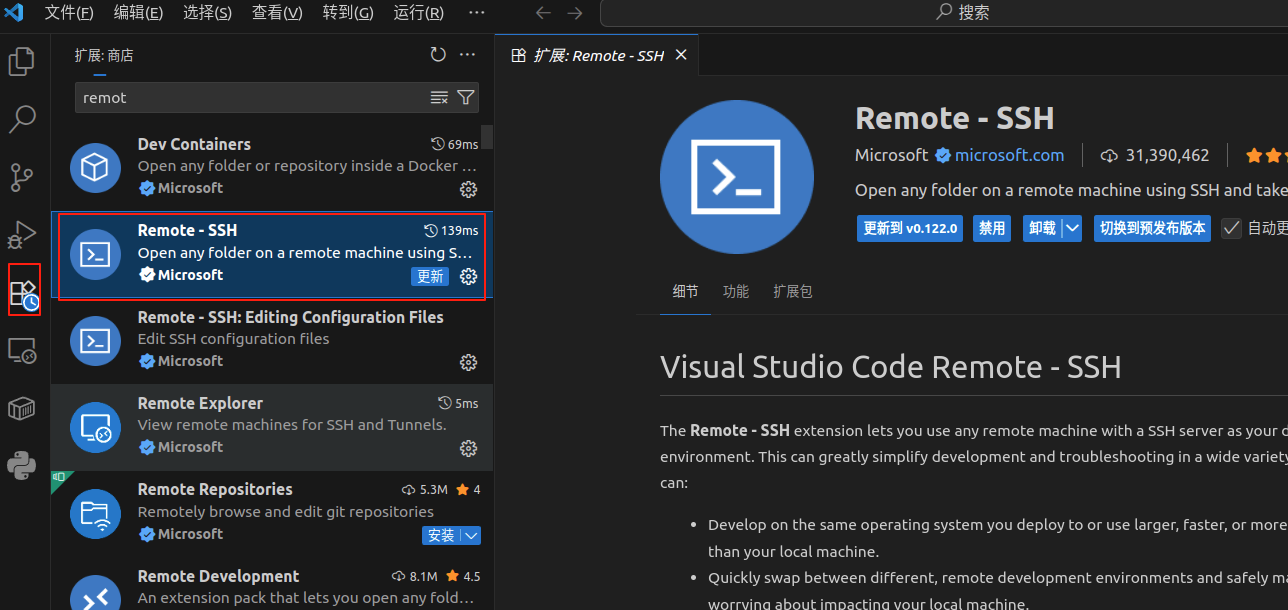Click the star rating in extension header

pos(1266,155)
